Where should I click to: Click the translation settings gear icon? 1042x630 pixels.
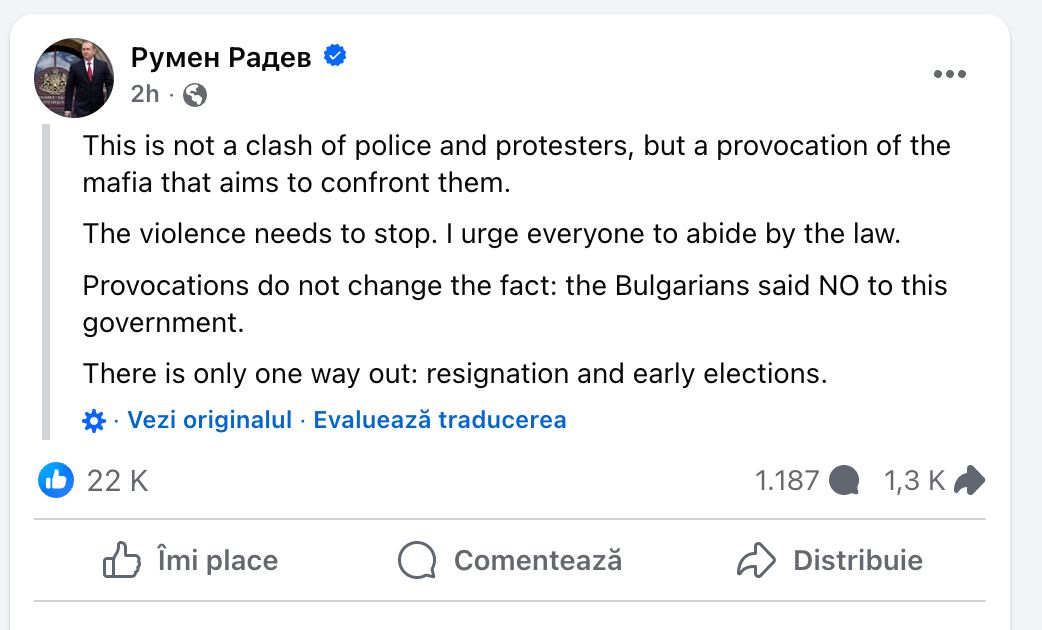tap(93, 421)
